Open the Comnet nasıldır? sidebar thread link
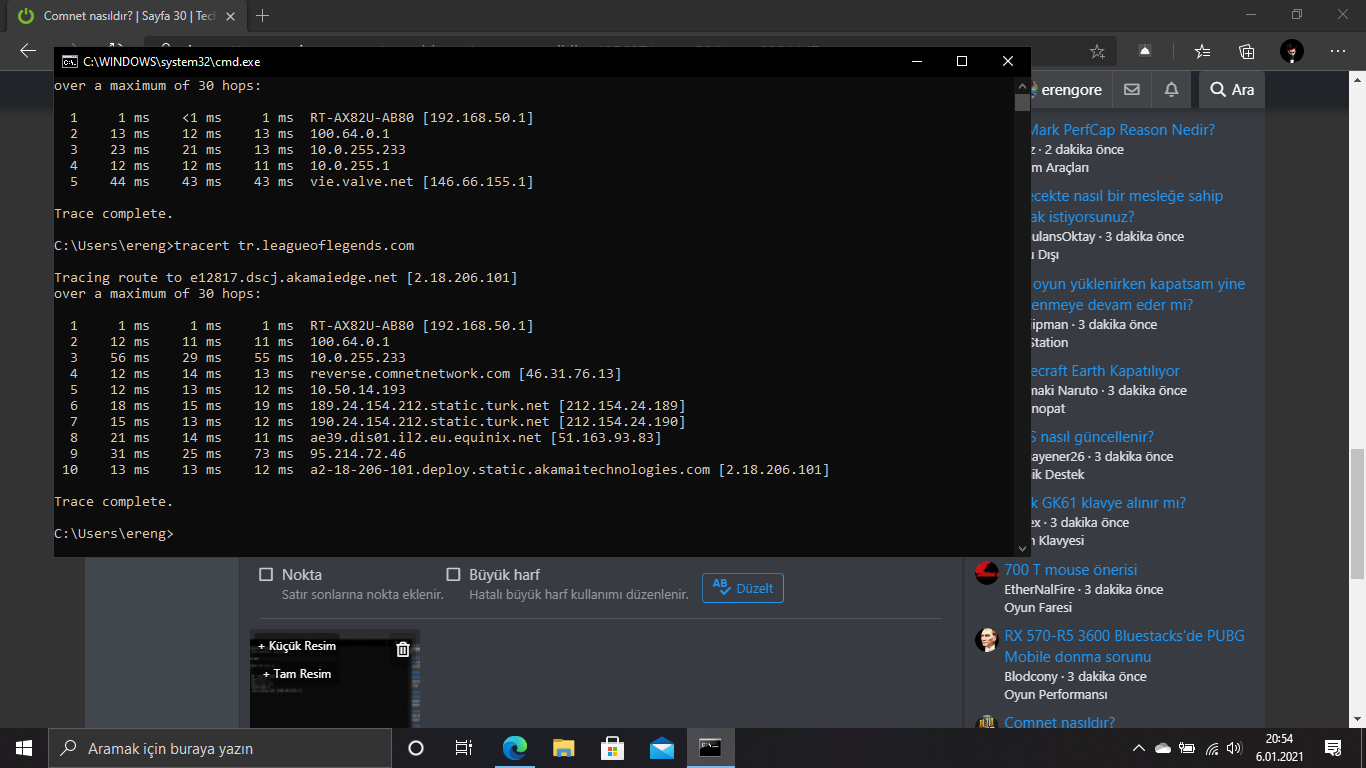Viewport: 1366px width, 768px height. tap(1059, 723)
